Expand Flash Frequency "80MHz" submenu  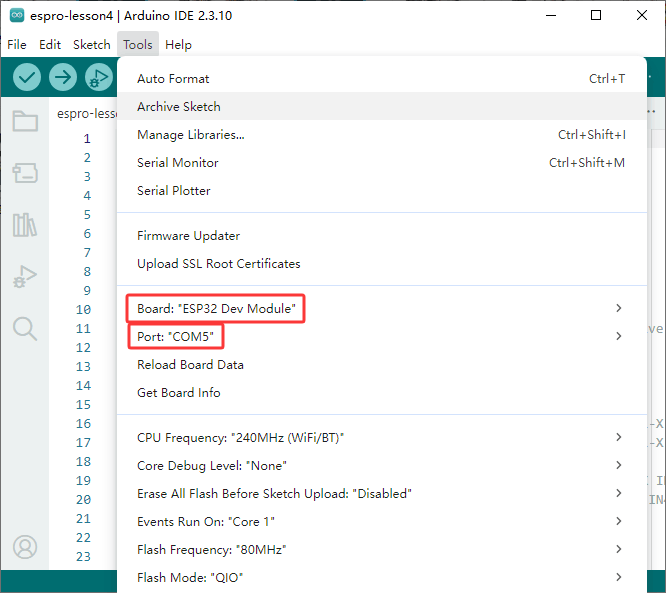point(381,550)
